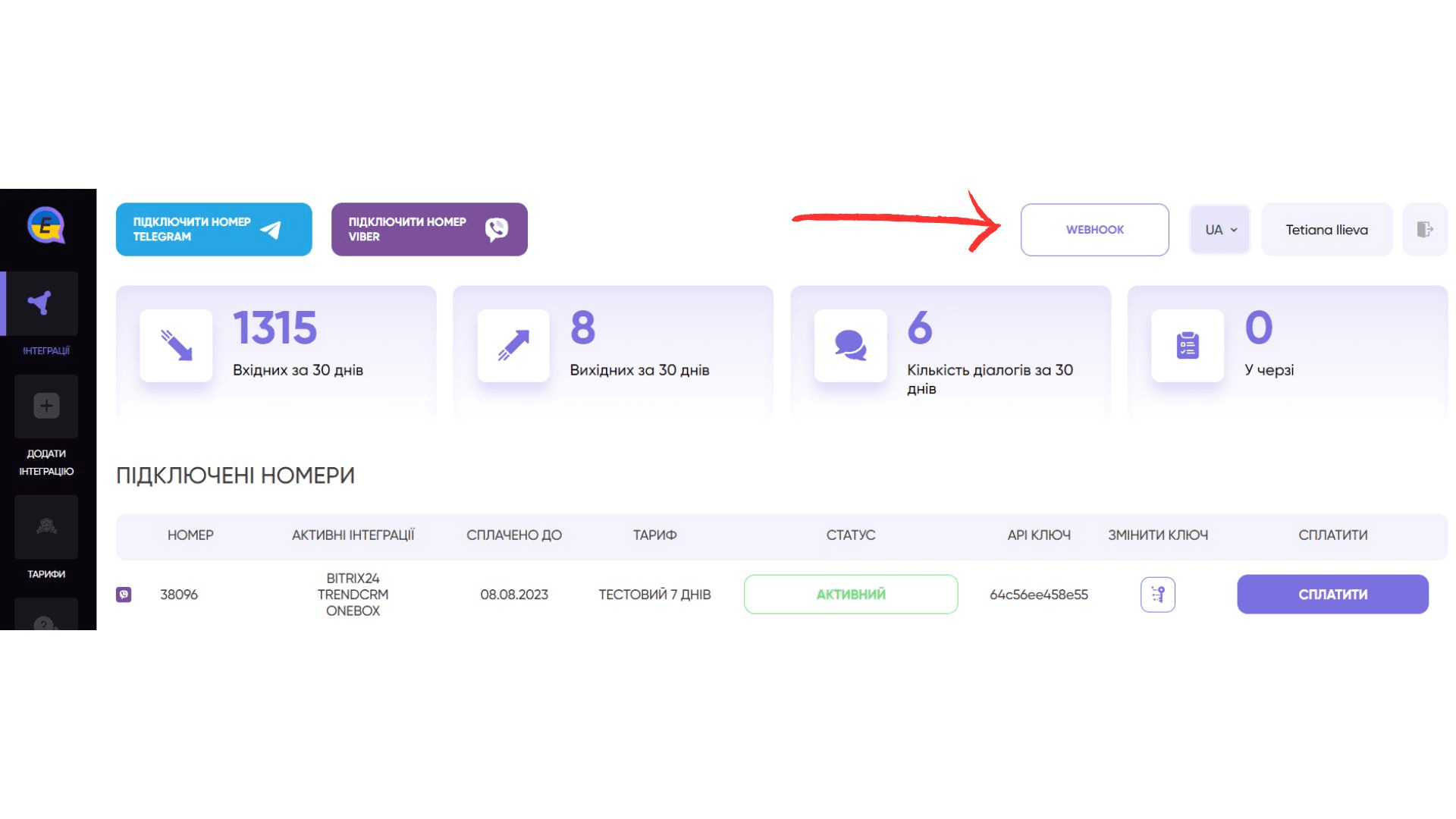Click the logout icon next to Tetiana Ilieva
The image size is (1456, 819).
click(x=1425, y=229)
